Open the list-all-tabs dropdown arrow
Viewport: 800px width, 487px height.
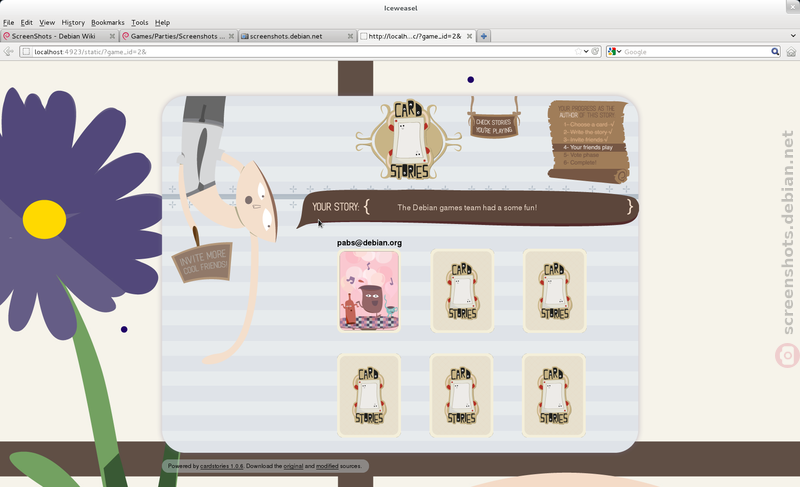click(x=793, y=36)
